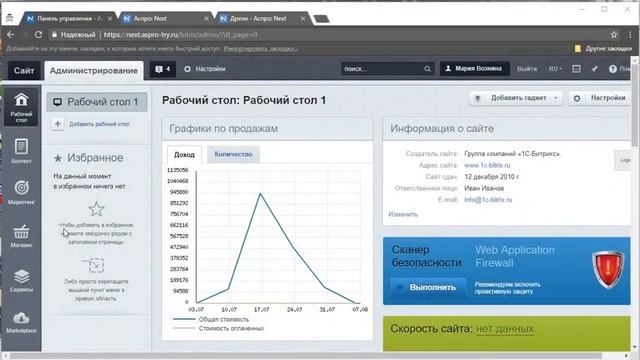This screenshot has width=640, height=360.
Task: Open the Рабочий стол sidebar section
Action: pyautogui.click(x=21, y=107)
